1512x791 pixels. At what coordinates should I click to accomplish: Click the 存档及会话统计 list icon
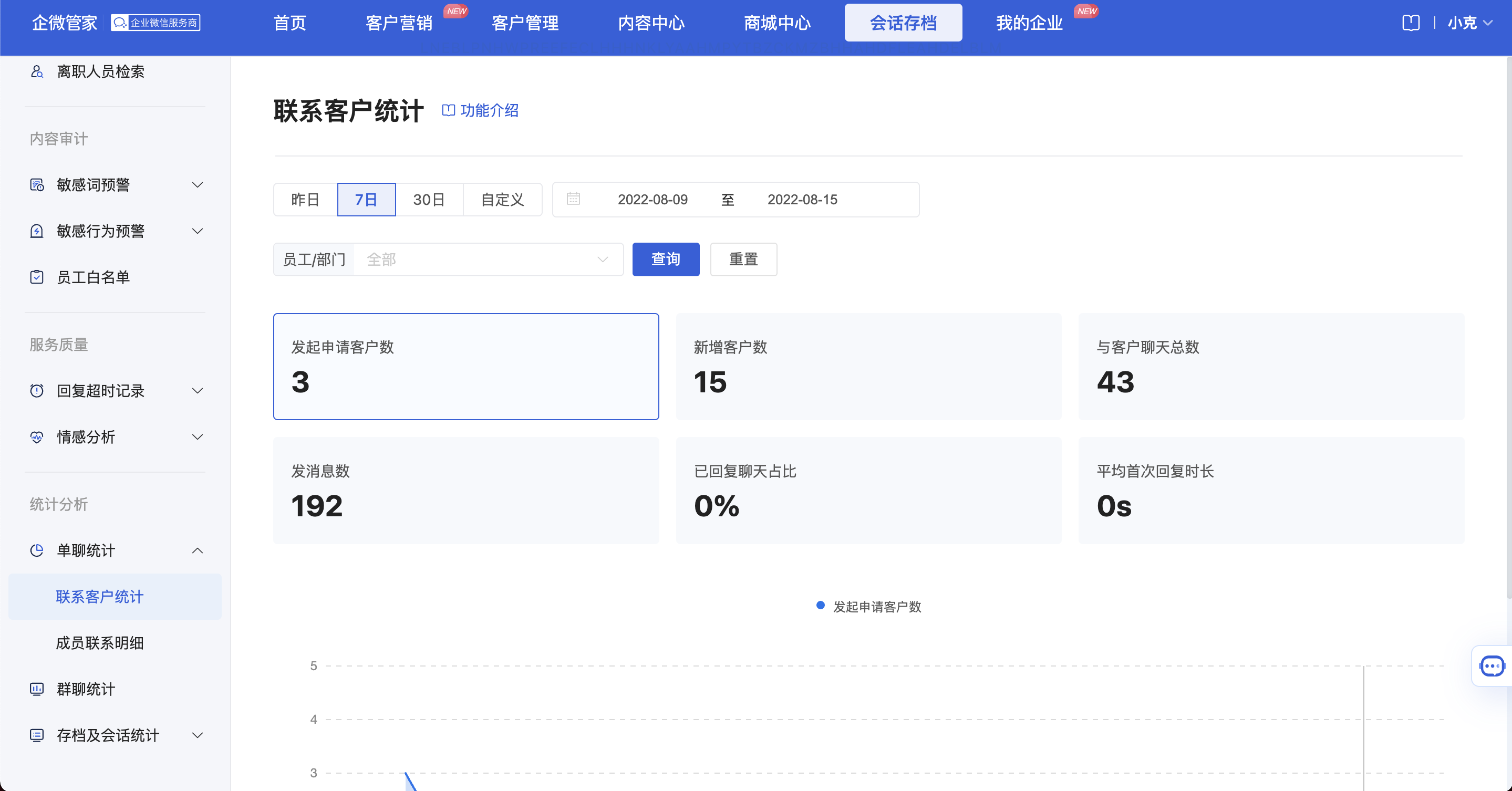[37, 735]
